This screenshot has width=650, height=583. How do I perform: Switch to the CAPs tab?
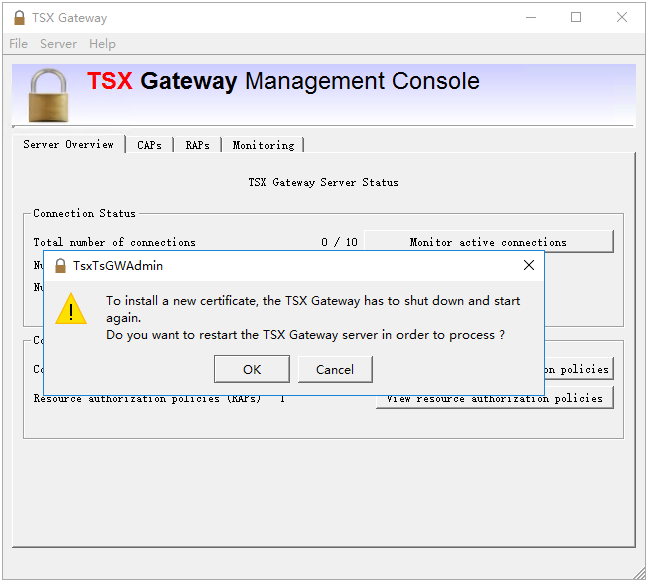click(x=149, y=145)
